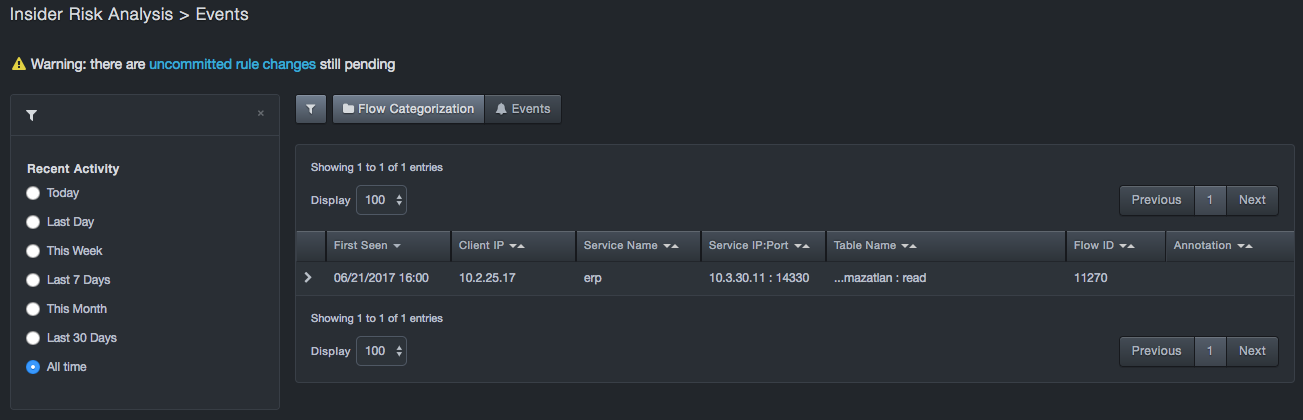
Task: Open the uncommitted rule changes link
Action: tap(232, 64)
